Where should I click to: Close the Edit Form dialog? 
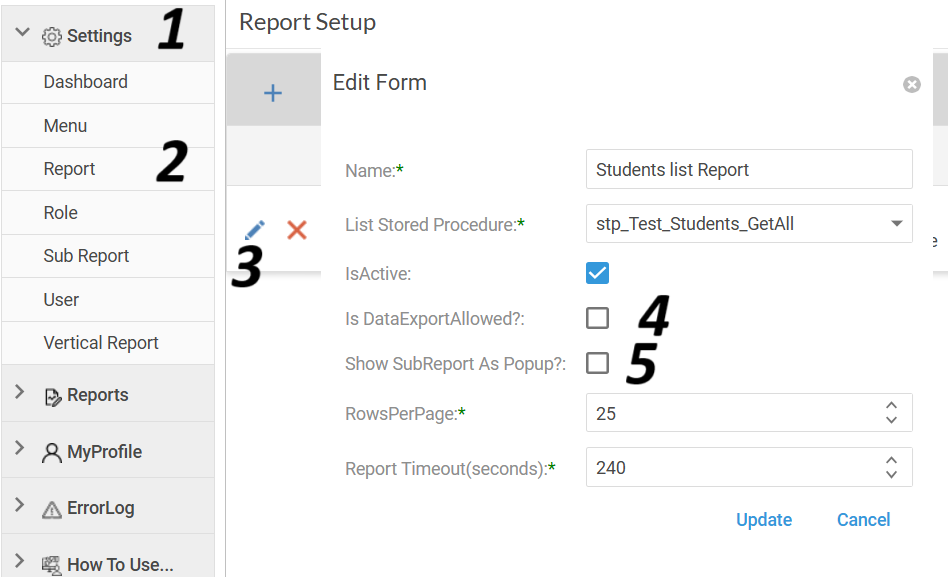point(912,85)
